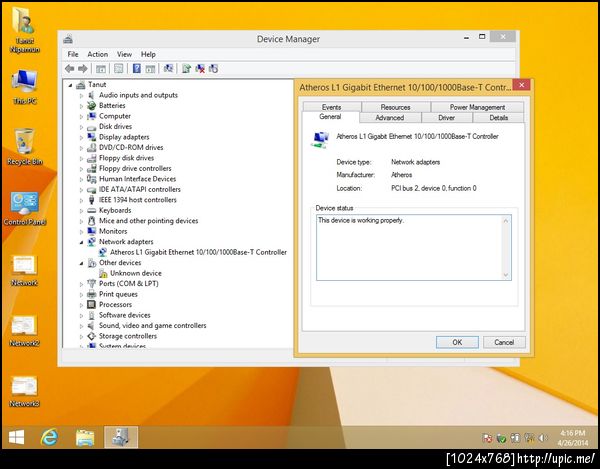Viewport: 600px width, 469px height.
Task: Select Storage controllers entry
Action: click(x=128, y=336)
